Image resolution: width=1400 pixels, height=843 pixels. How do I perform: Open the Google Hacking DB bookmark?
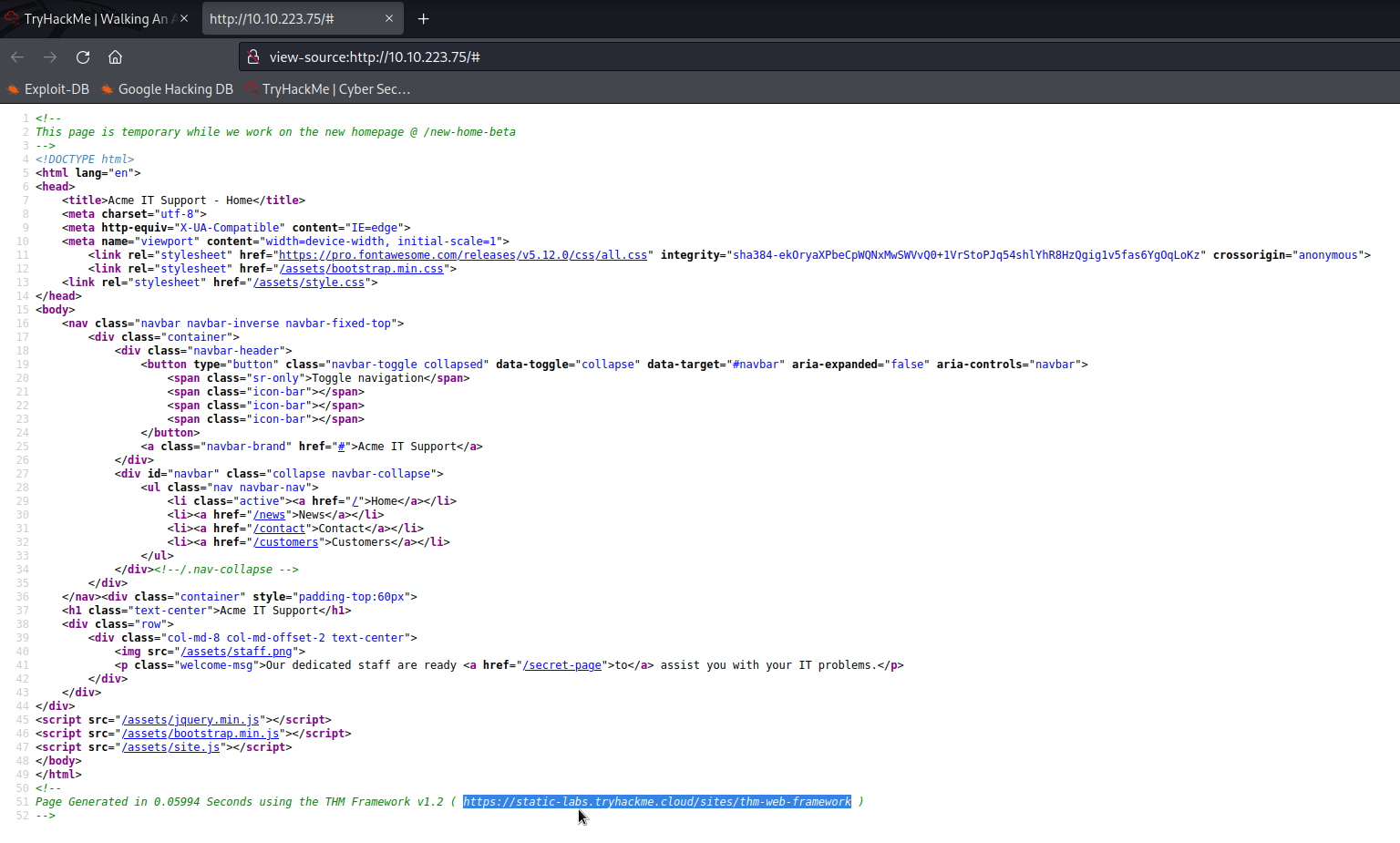click(x=168, y=89)
